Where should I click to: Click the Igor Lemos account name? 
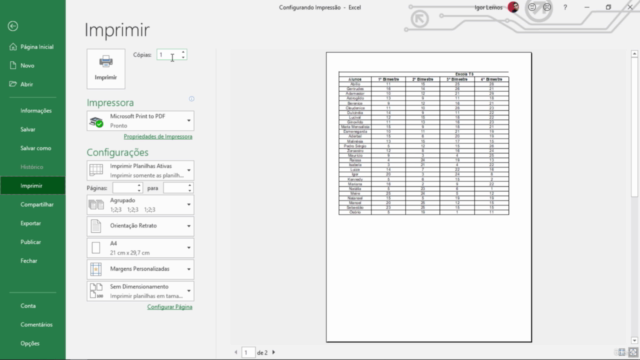(488, 7)
